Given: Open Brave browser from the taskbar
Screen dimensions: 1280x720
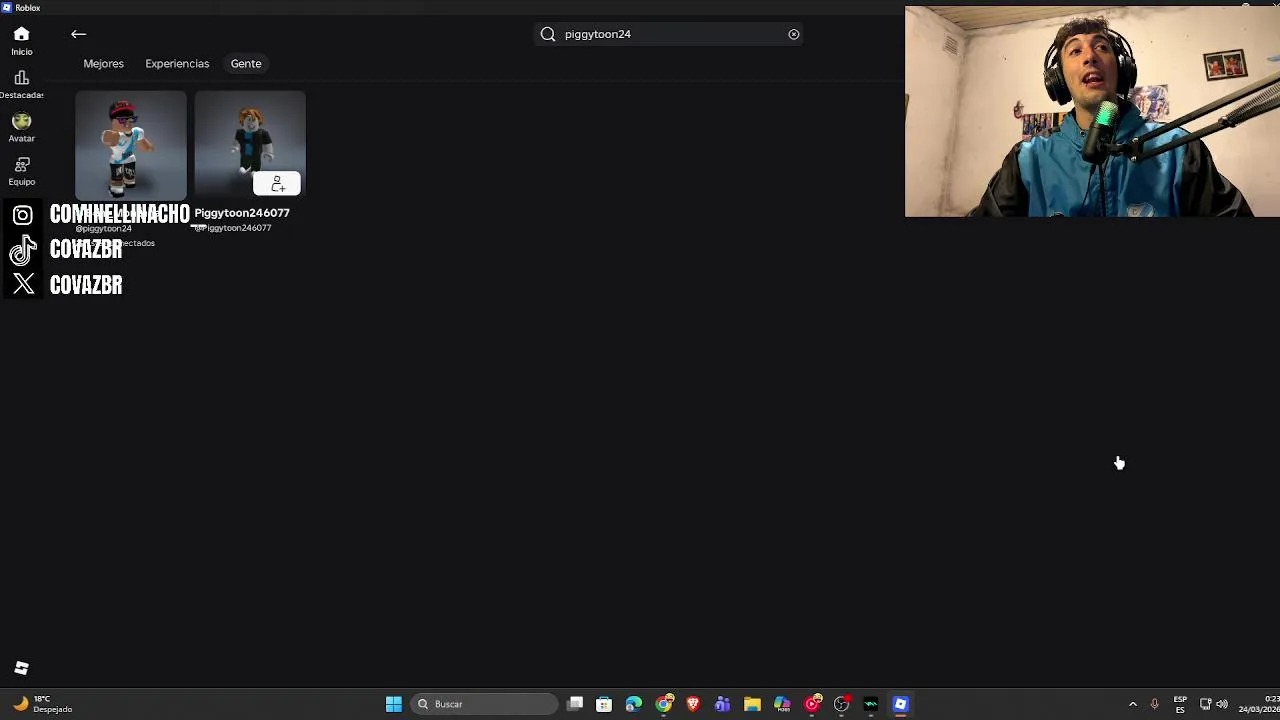Looking at the screenshot, I should point(693,704).
